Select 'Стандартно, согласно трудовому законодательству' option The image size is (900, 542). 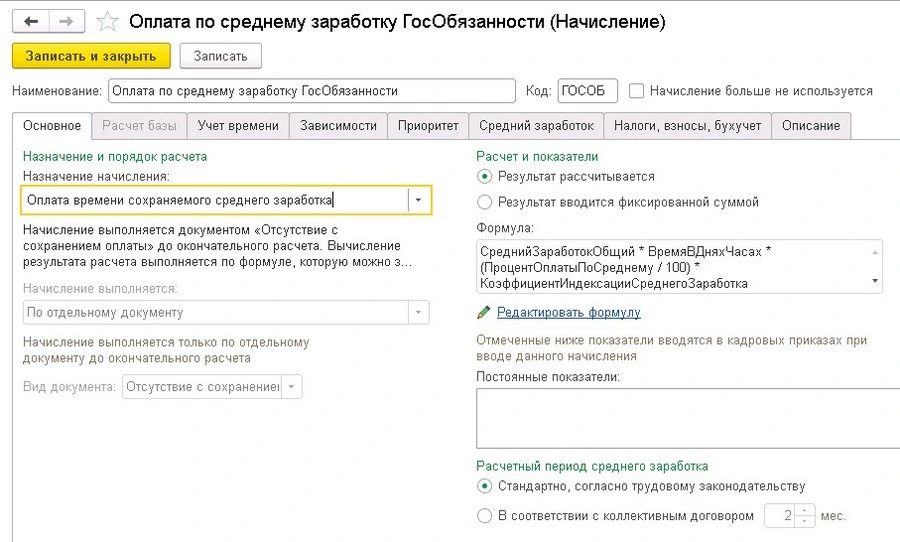click(x=485, y=487)
